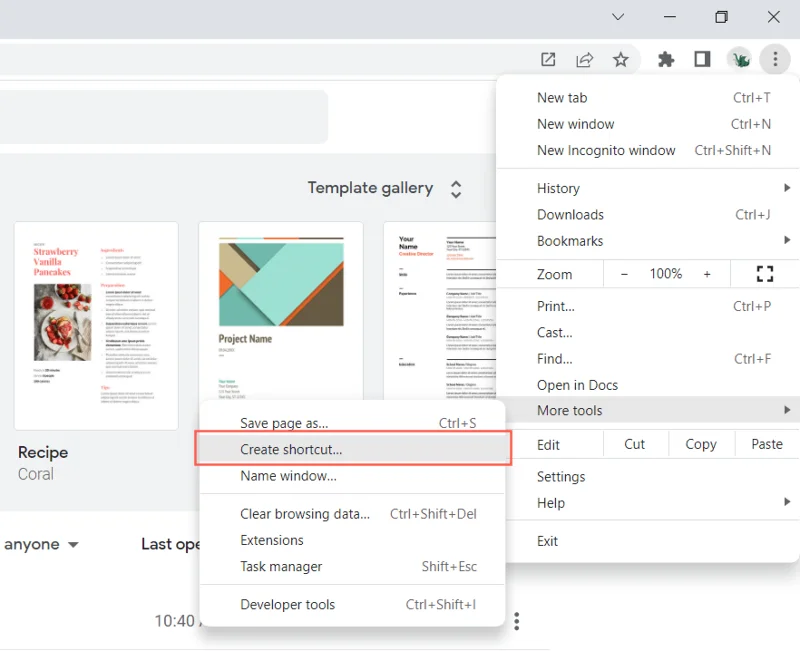The width and height of the screenshot is (800, 651).
Task: Open Developer tools from submenu
Action: pos(353,605)
